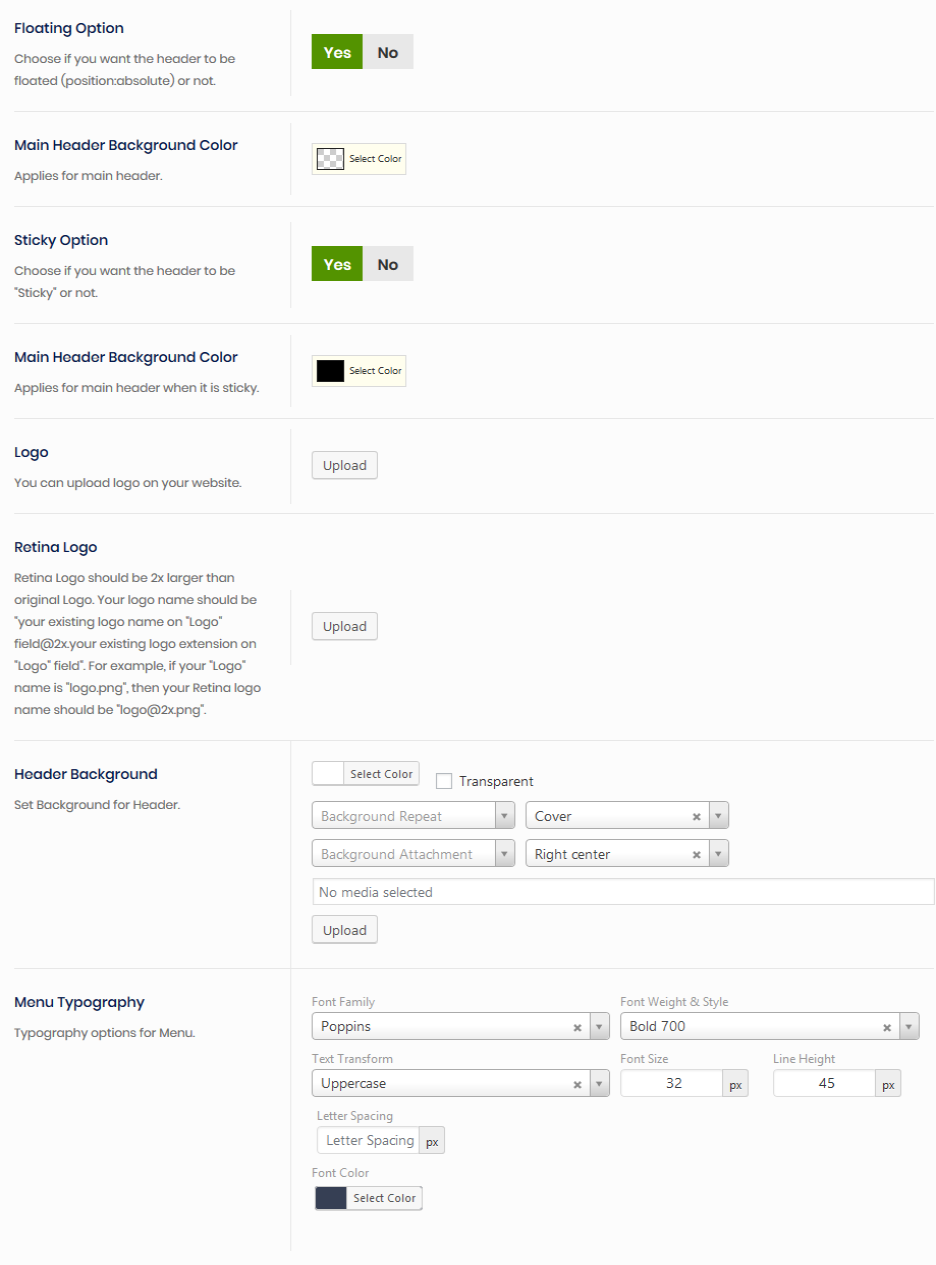Set Sticky Option to Yes
936x1265 pixels.
click(337, 264)
